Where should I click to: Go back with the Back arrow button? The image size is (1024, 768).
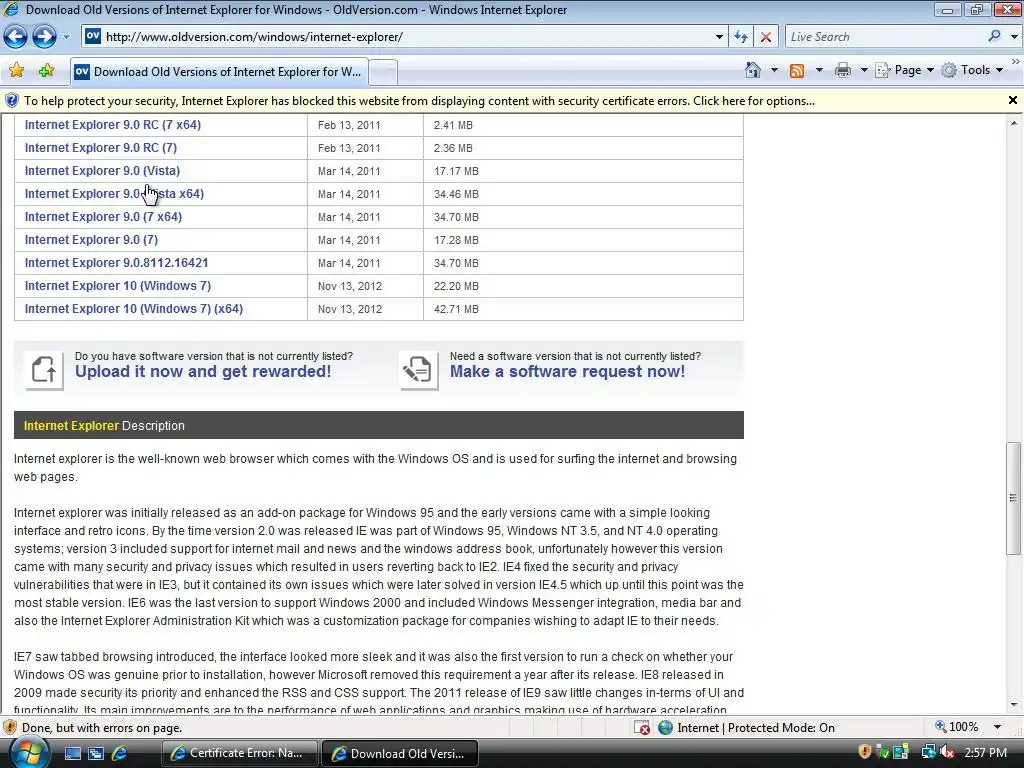(16, 37)
